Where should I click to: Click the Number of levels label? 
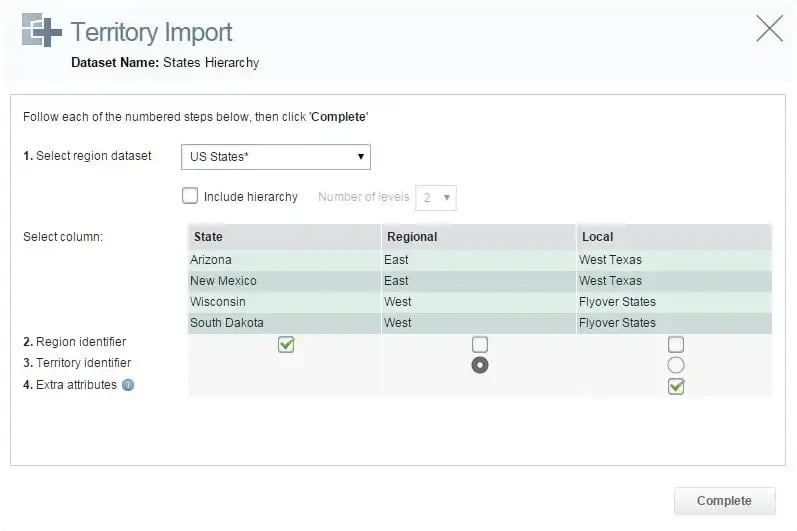(x=363, y=197)
